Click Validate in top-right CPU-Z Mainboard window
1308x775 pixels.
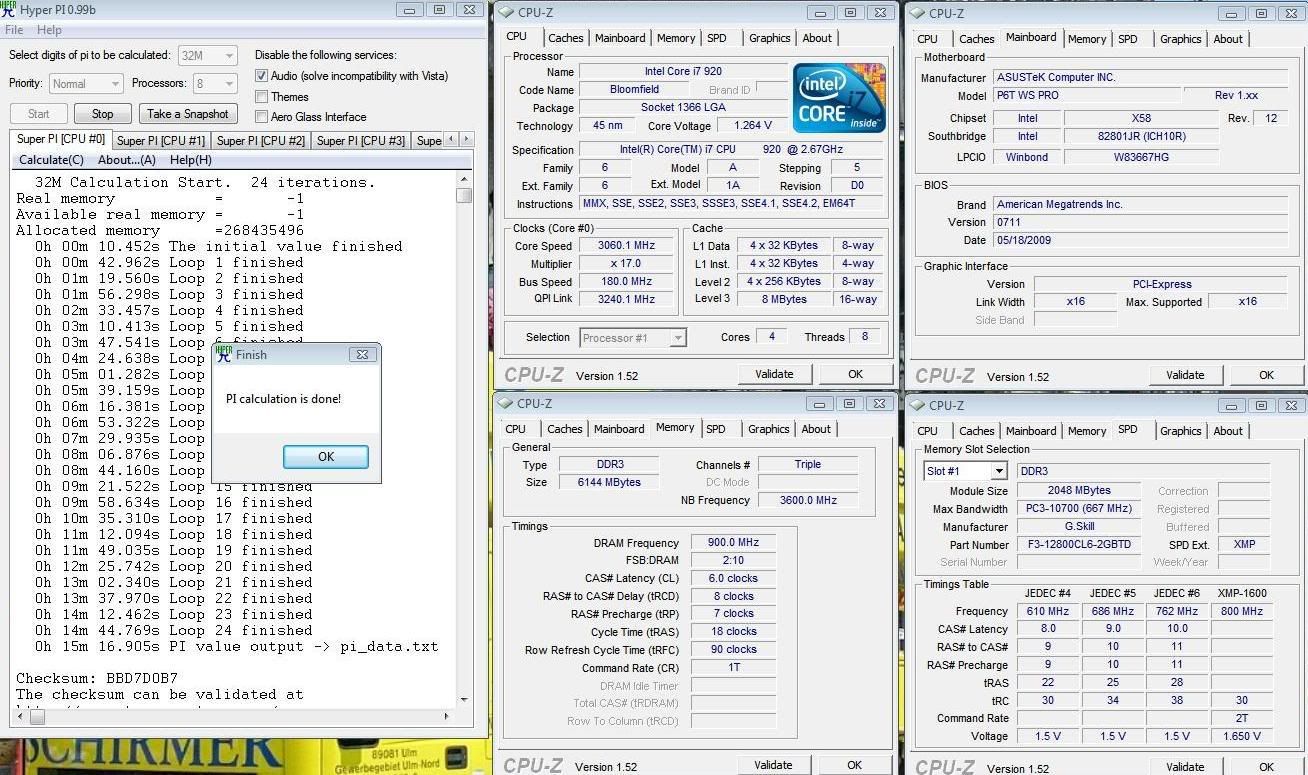pyautogui.click(x=1185, y=375)
